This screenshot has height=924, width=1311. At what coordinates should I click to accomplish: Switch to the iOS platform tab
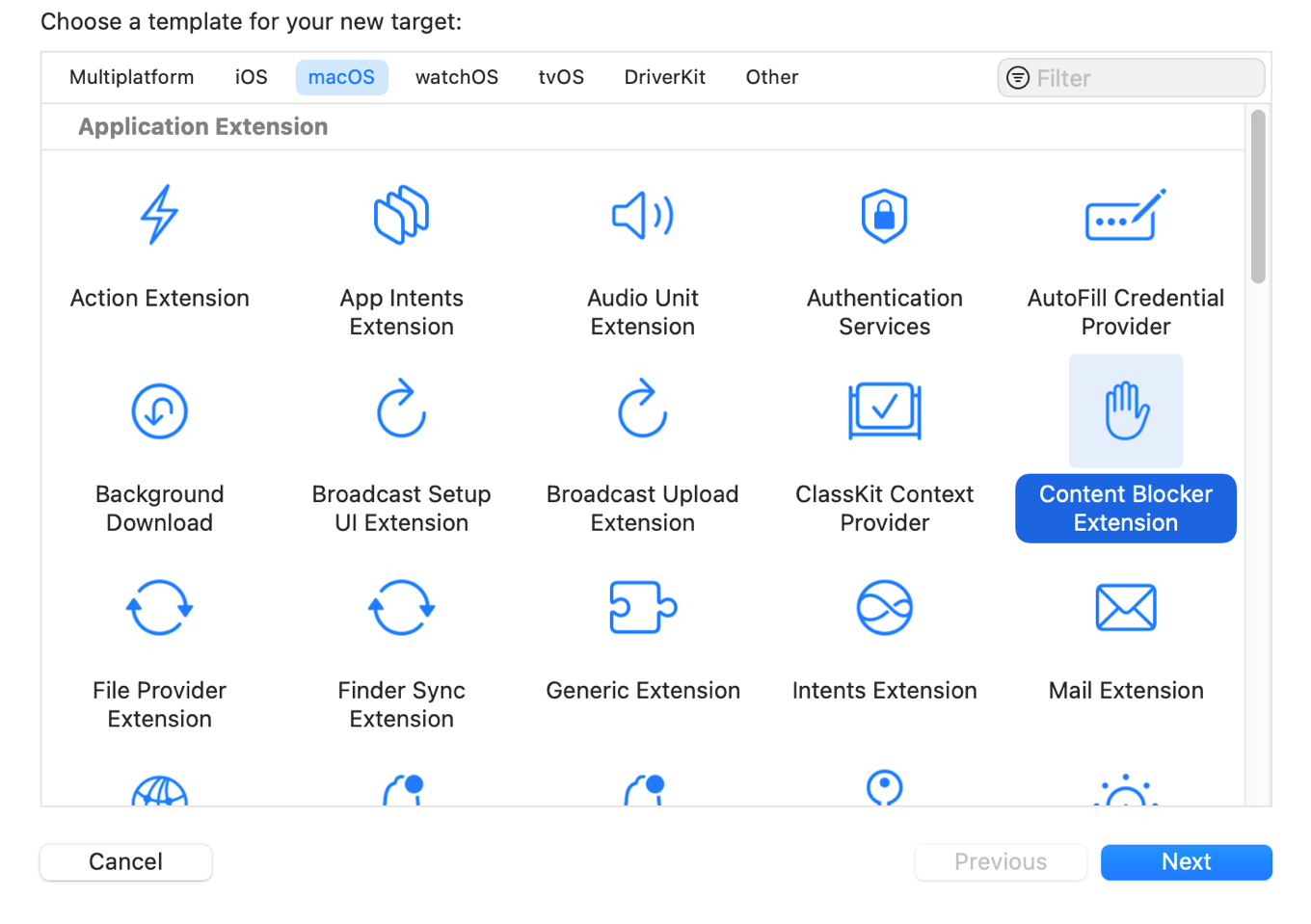click(251, 77)
